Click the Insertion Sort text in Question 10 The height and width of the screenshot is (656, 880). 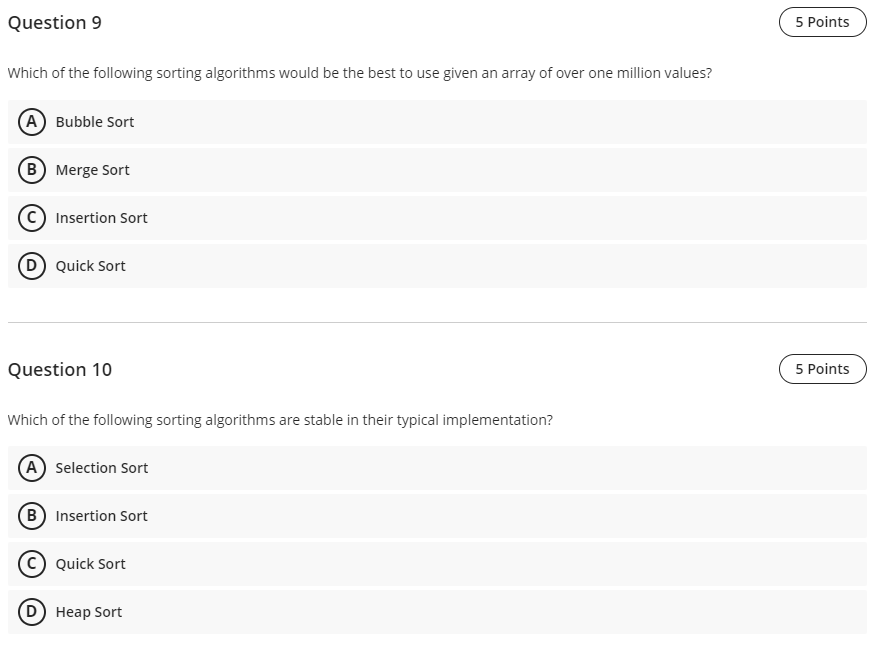point(102,516)
